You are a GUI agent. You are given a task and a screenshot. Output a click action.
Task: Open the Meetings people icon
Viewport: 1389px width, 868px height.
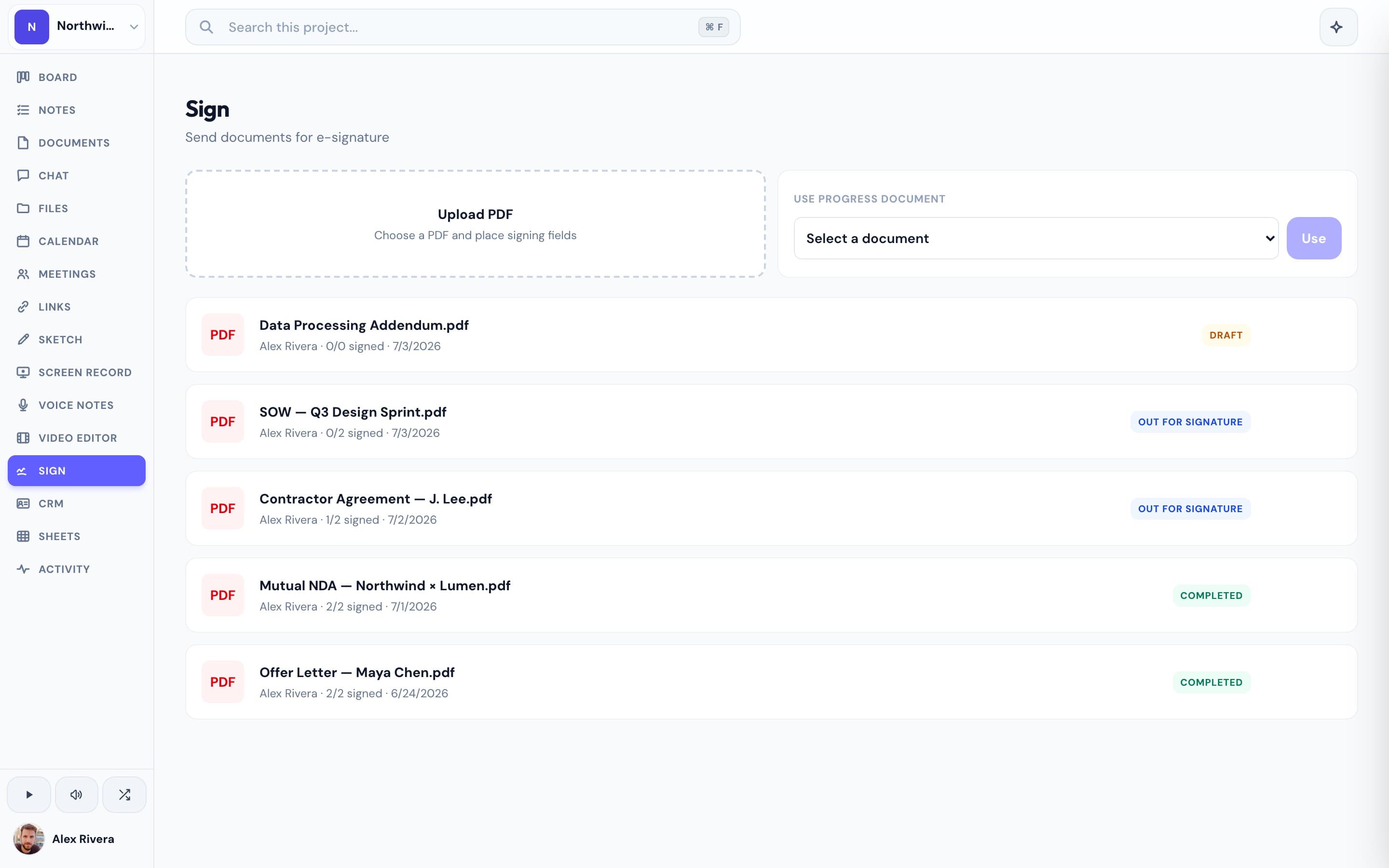point(23,274)
